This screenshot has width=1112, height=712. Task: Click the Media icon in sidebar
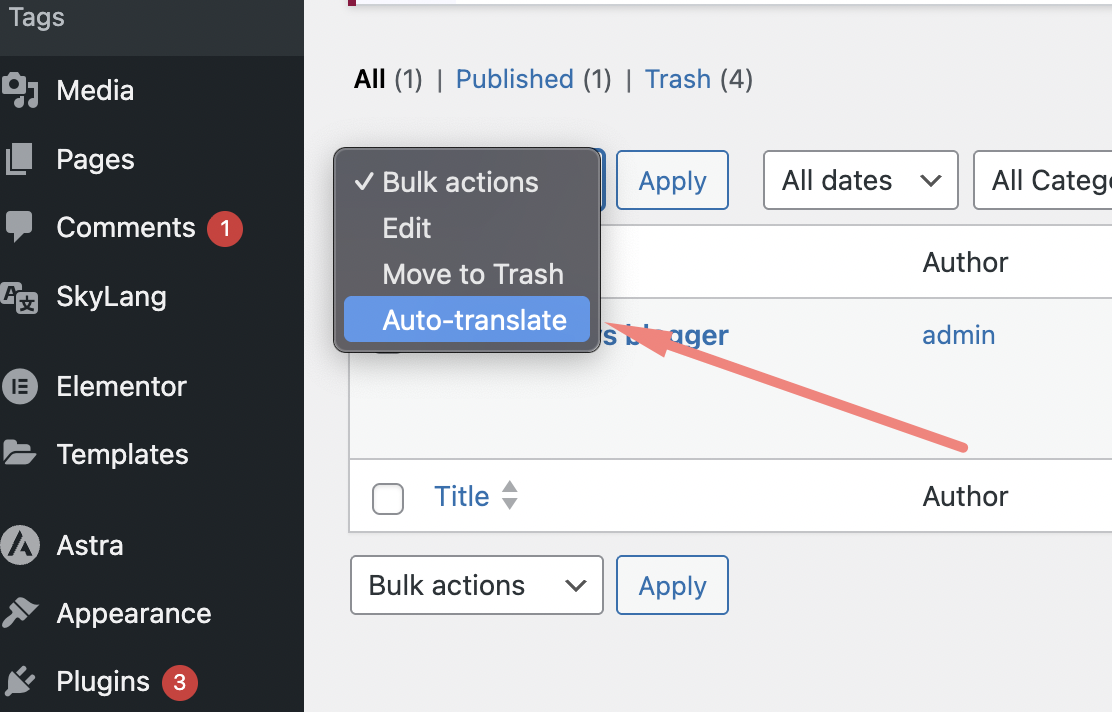20,91
